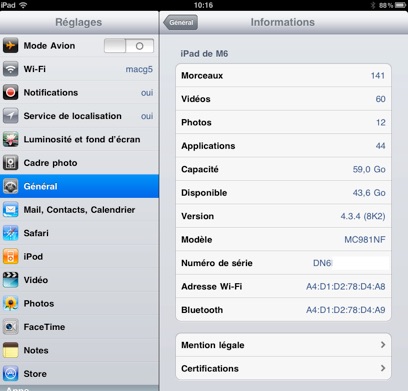Image resolution: width=408 pixels, height=391 pixels.
Task: Tap the Réglages title
Action: (x=79, y=22)
